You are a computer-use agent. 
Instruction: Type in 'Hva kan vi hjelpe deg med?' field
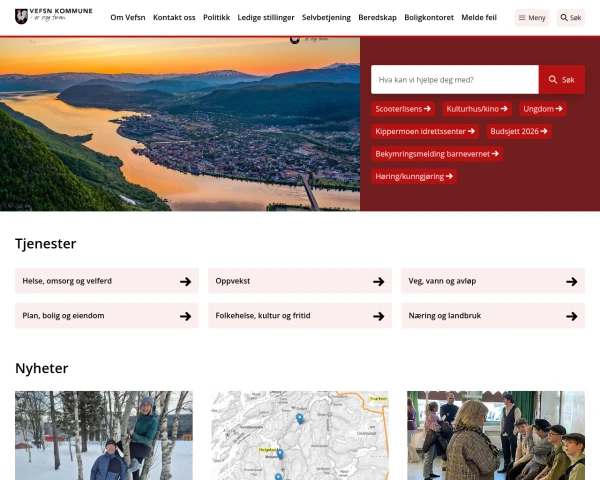pyautogui.click(x=454, y=79)
